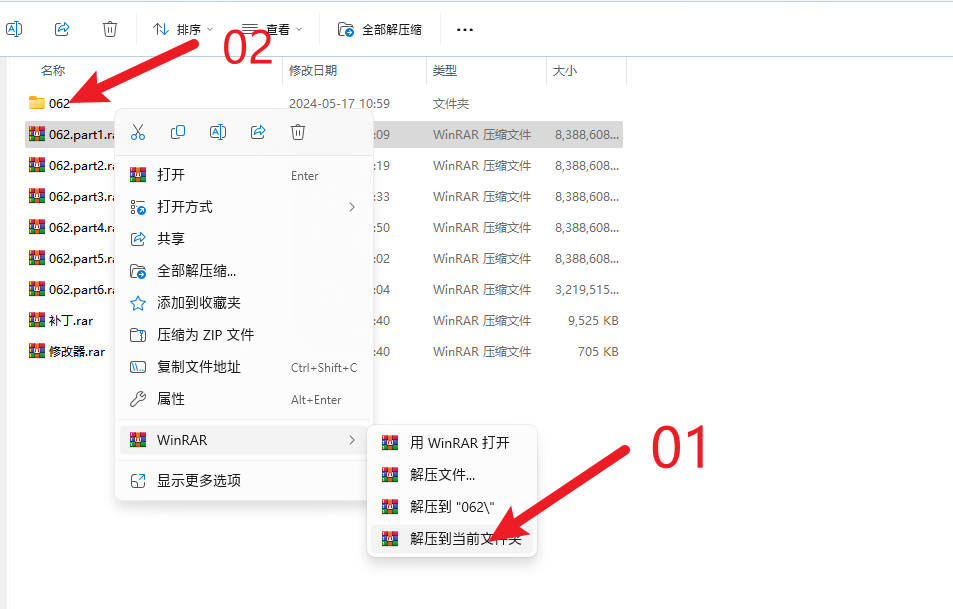This screenshot has width=953, height=609.
Task: Choose 复制文件地址 from the context menu
Action: 244,367
